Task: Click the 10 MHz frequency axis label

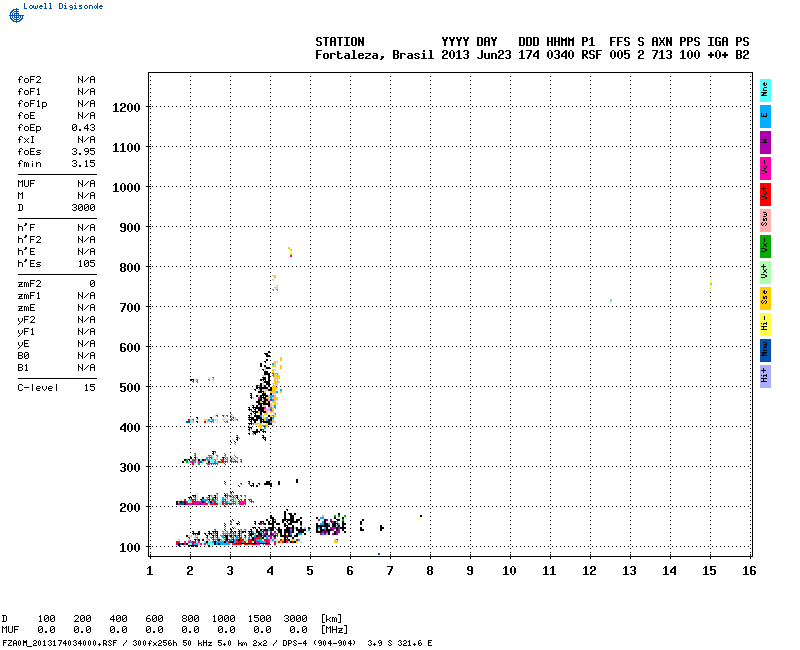Action: [509, 571]
